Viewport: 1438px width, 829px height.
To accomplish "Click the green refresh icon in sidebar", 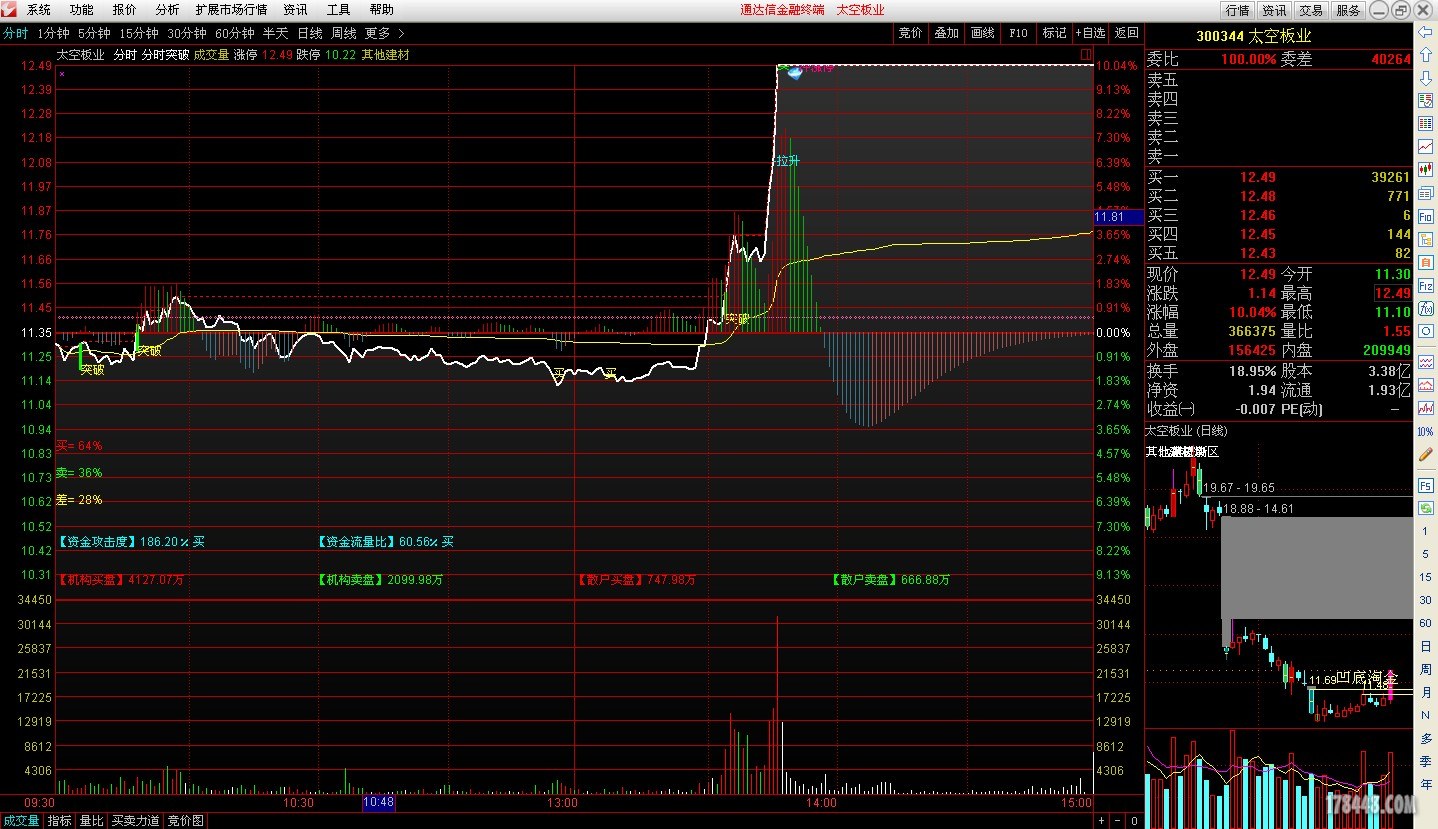I will [1425, 508].
